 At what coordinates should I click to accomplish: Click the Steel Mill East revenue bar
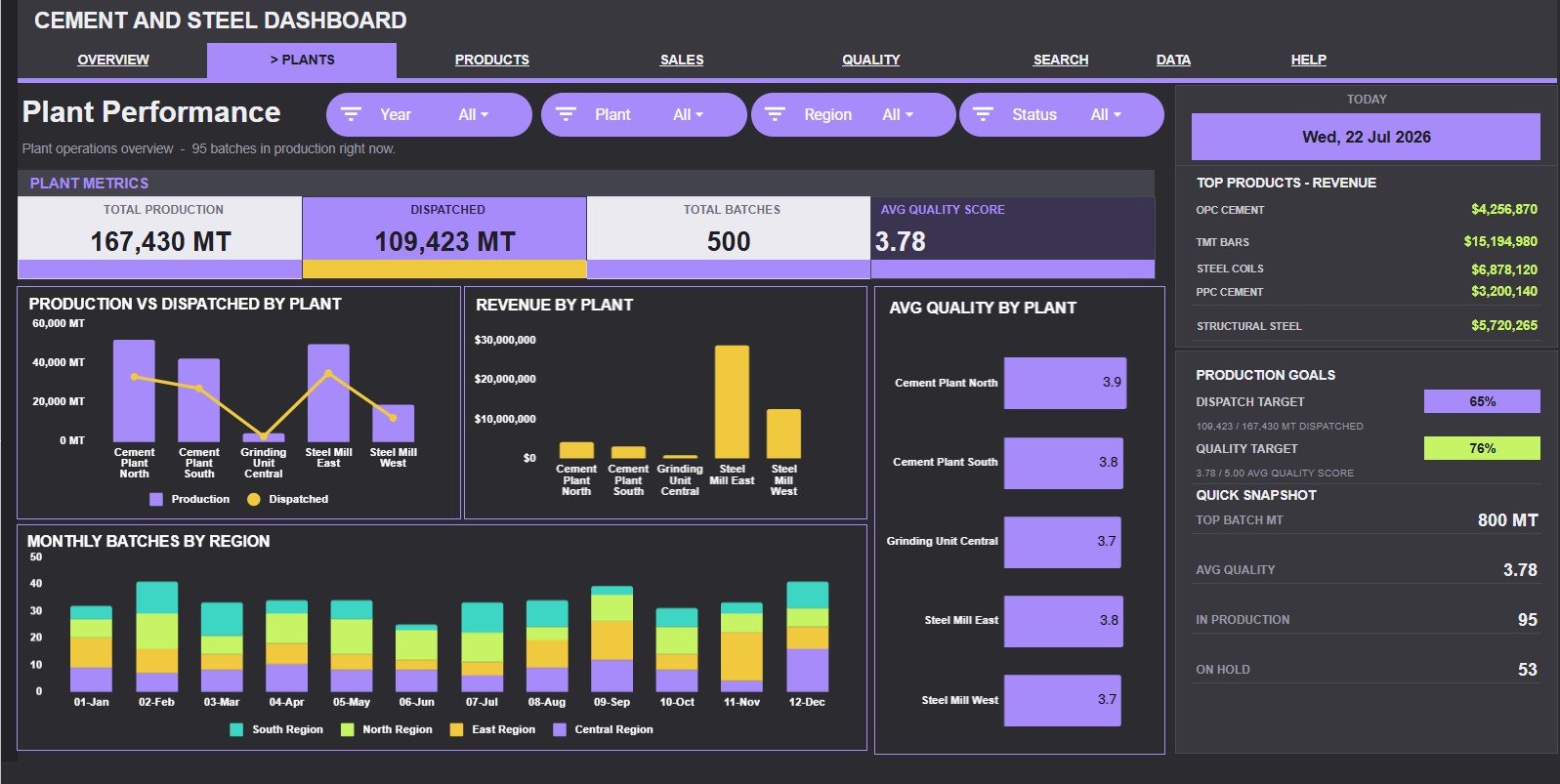tap(732, 401)
